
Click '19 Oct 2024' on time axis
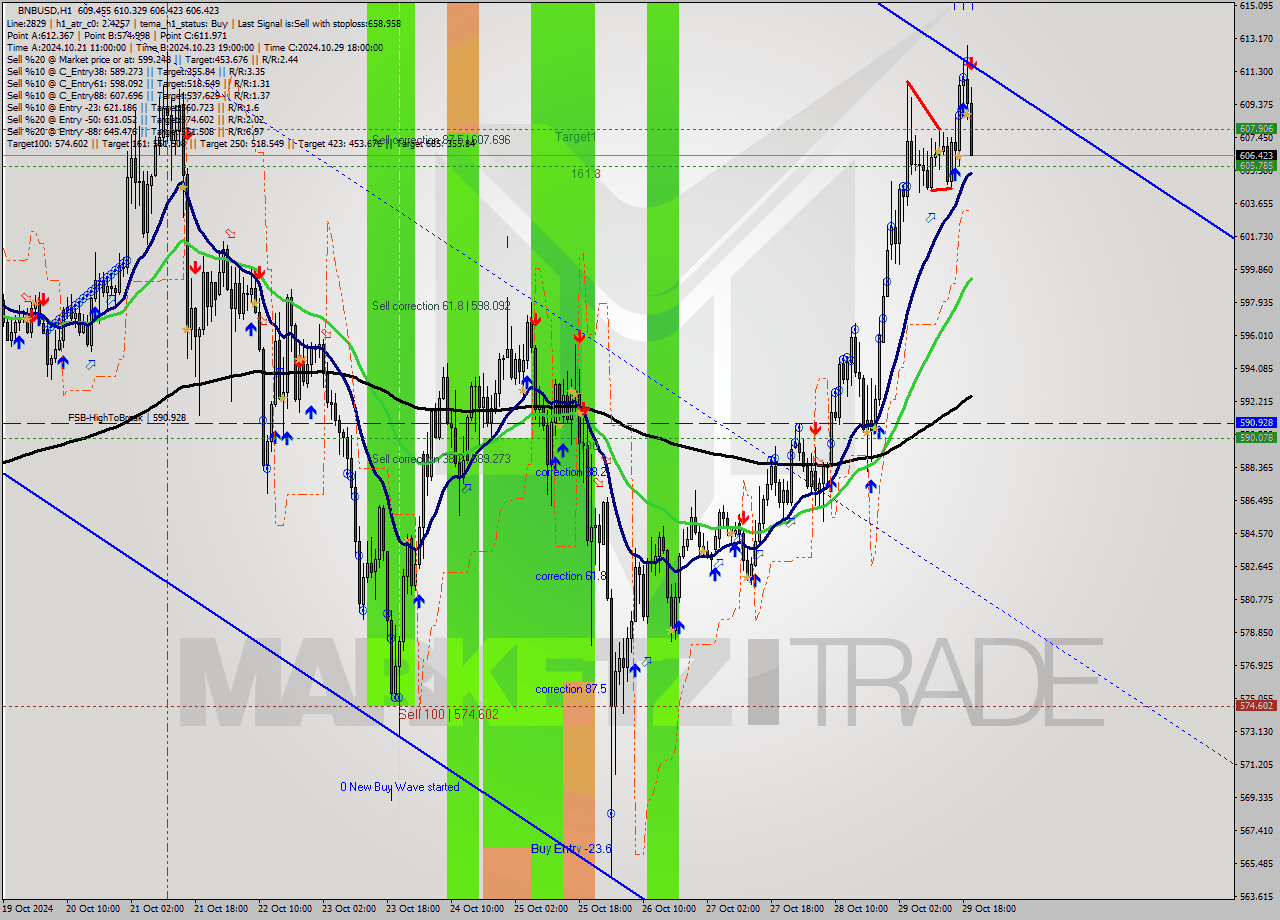tap(27, 909)
